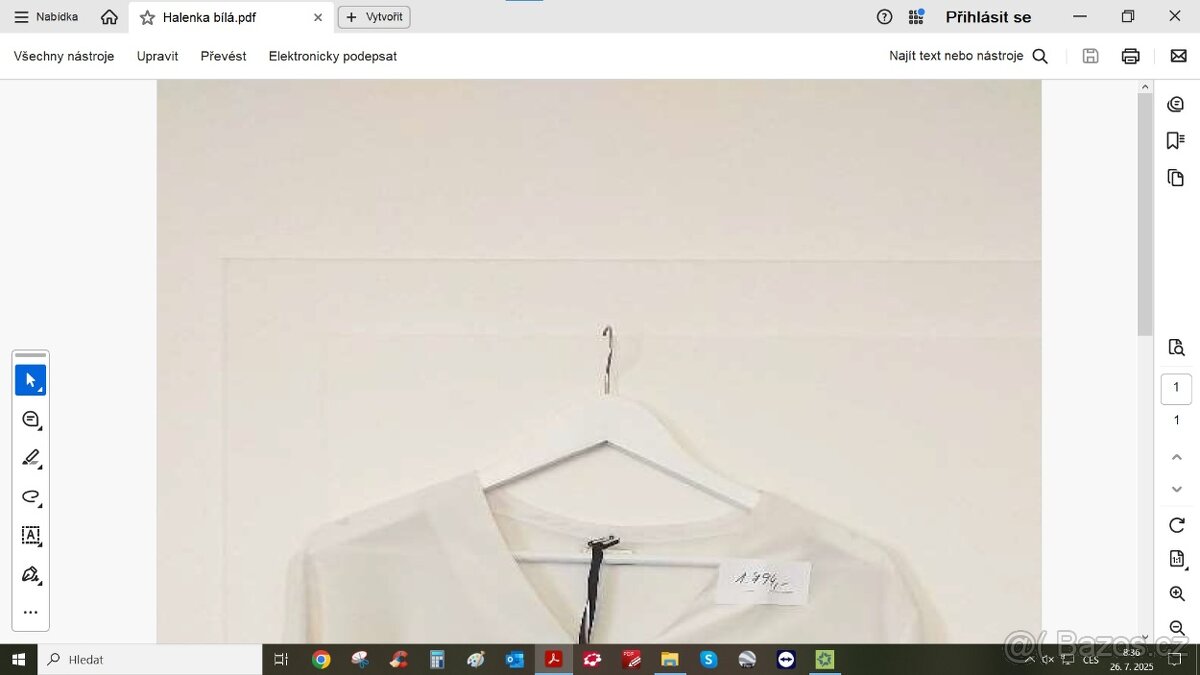Screen dimensions: 1200x675
Task: Share the file by email envelope icon
Action: pos(1178,56)
